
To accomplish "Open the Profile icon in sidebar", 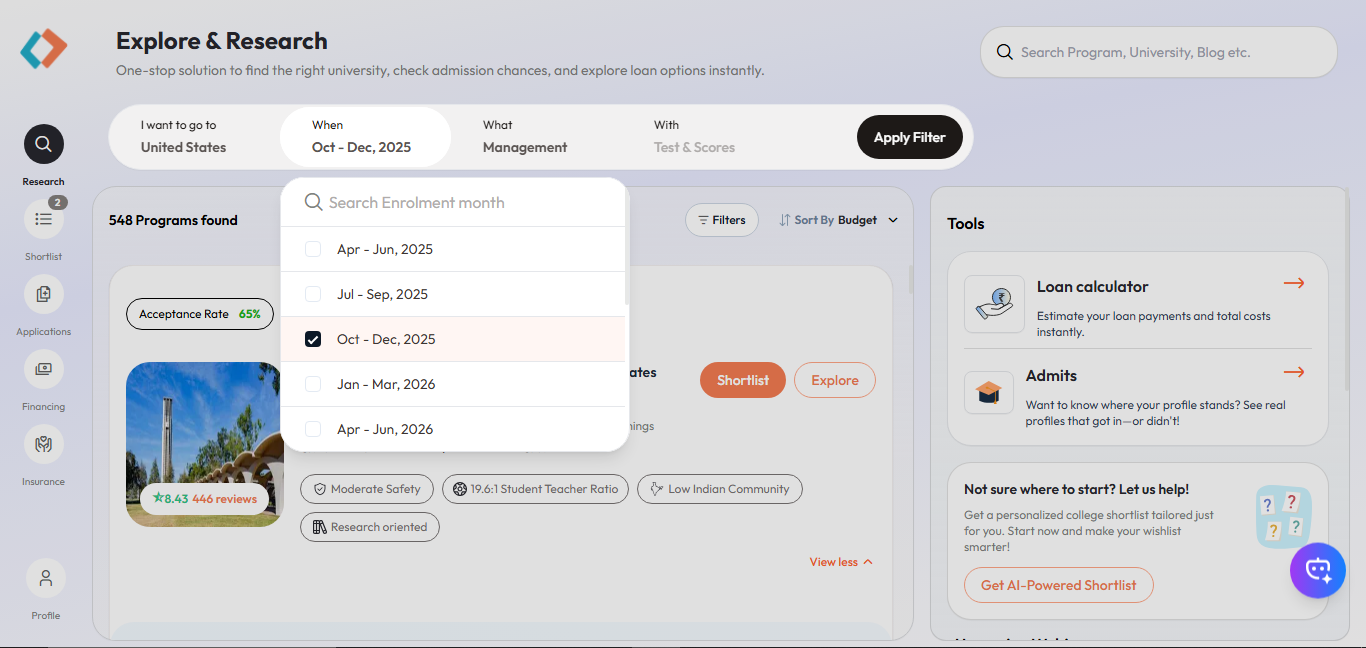I will click(x=46, y=578).
